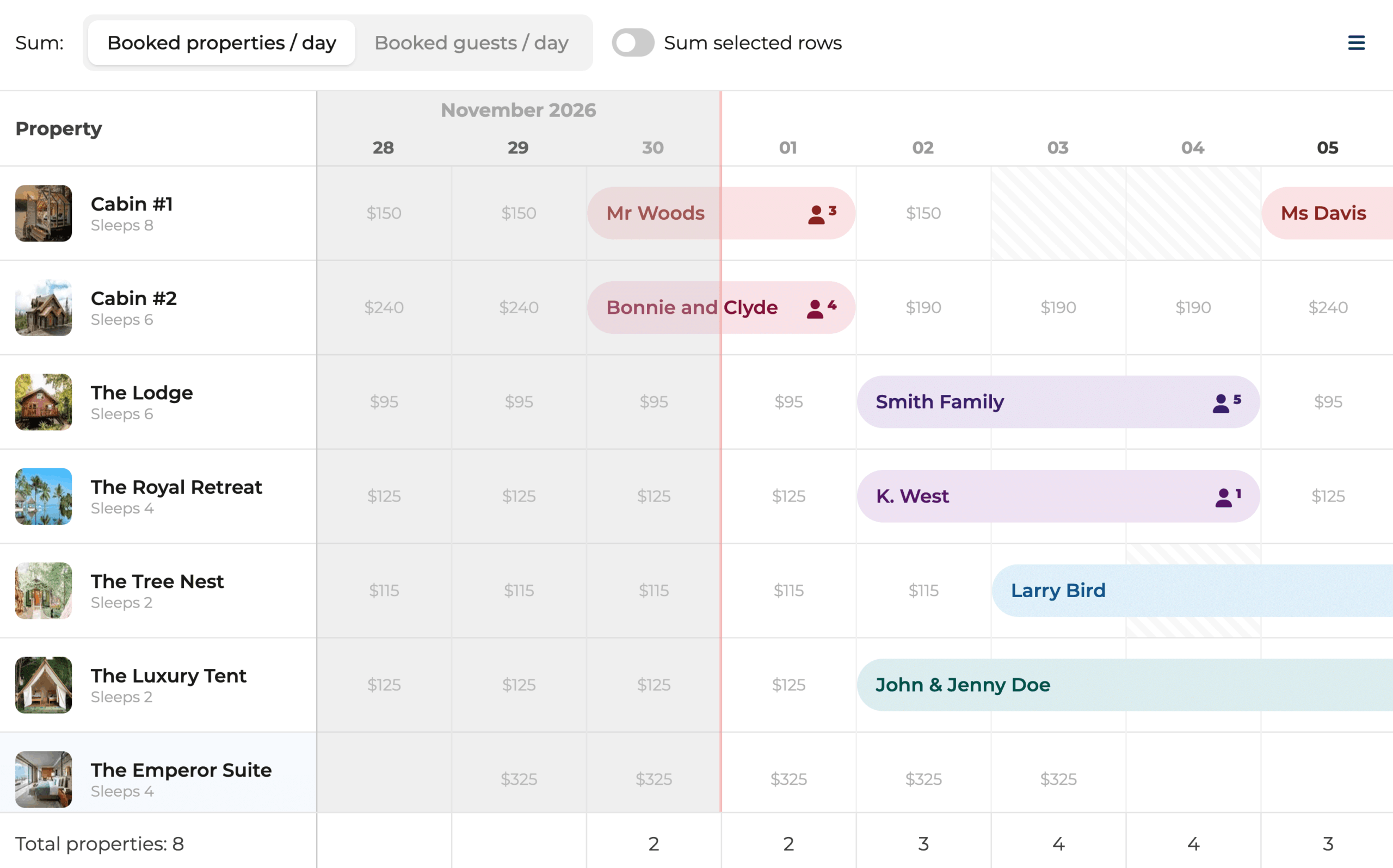Click The Luxury Tent thumbnail image
This screenshot has height=868, width=1393.
pyautogui.click(x=44, y=685)
